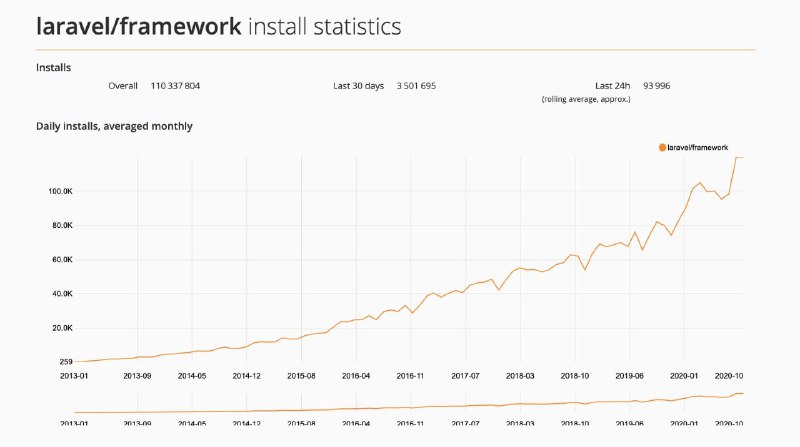Click the 60.0K y-axis label
800x447 pixels.
62,259
